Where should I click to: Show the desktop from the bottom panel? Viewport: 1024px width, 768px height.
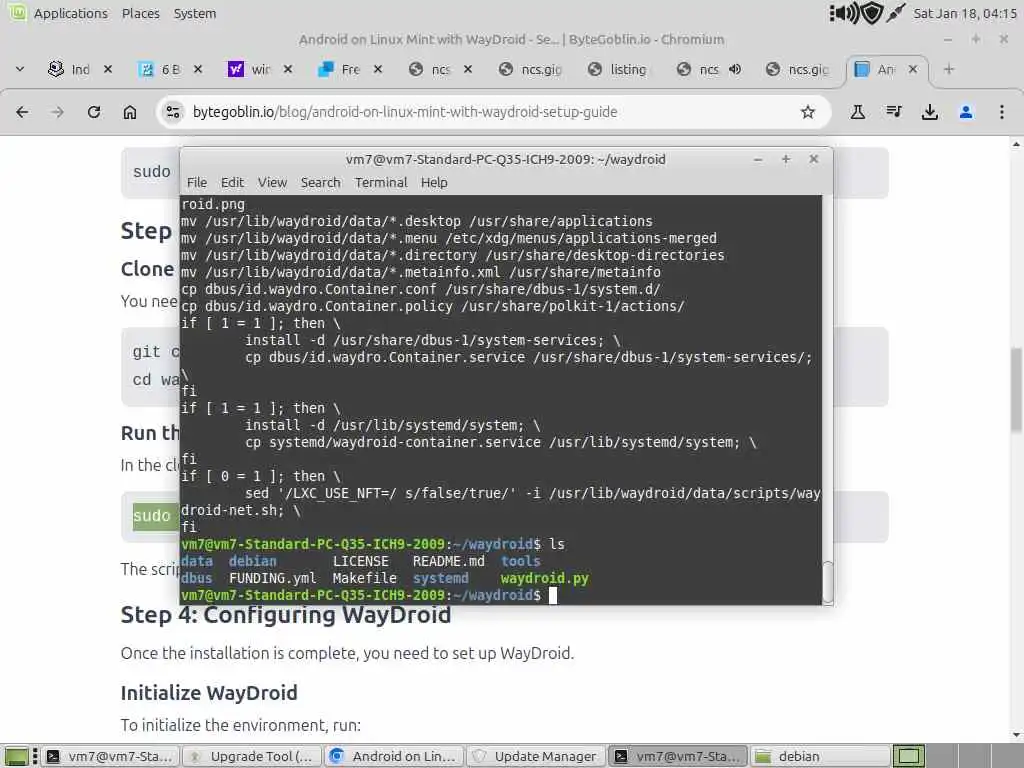(17, 756)
